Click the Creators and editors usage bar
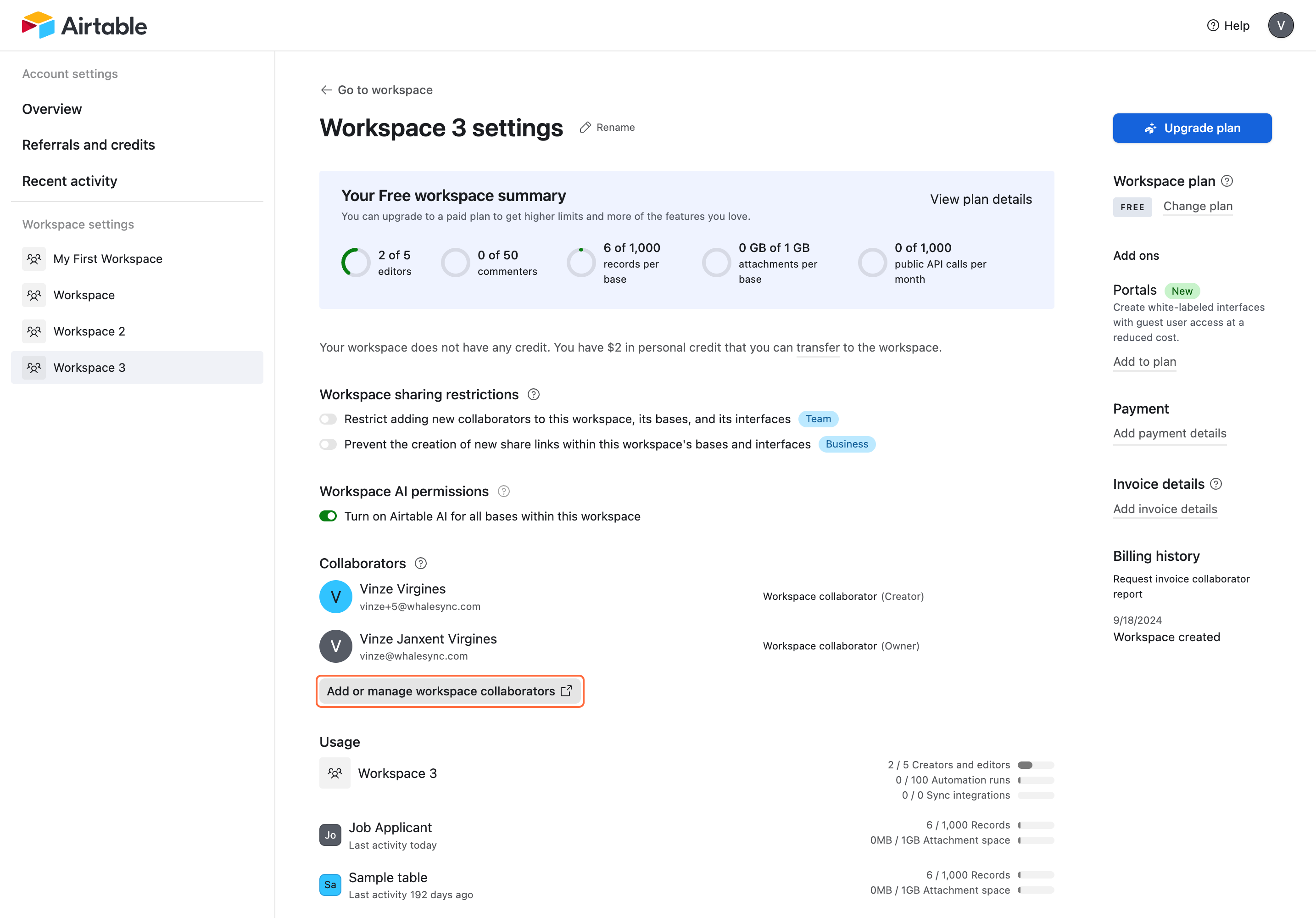1316x918 pixels. (x=1036, y=765)
